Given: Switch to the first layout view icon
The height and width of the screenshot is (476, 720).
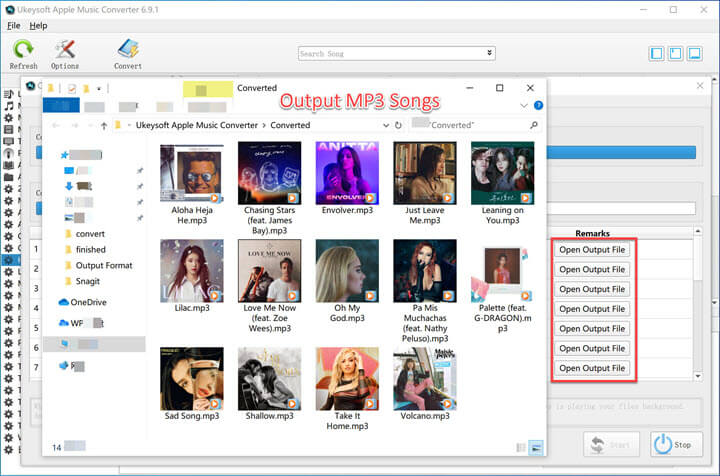Looking at the screenshot, I should [657, 53].
